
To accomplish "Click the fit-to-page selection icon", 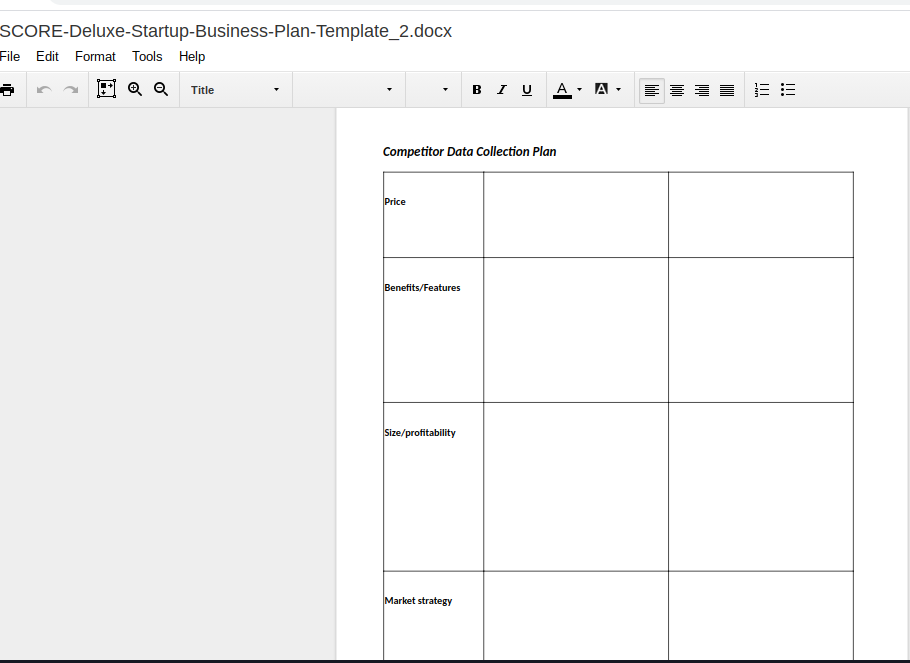I will tap(107, 89).
